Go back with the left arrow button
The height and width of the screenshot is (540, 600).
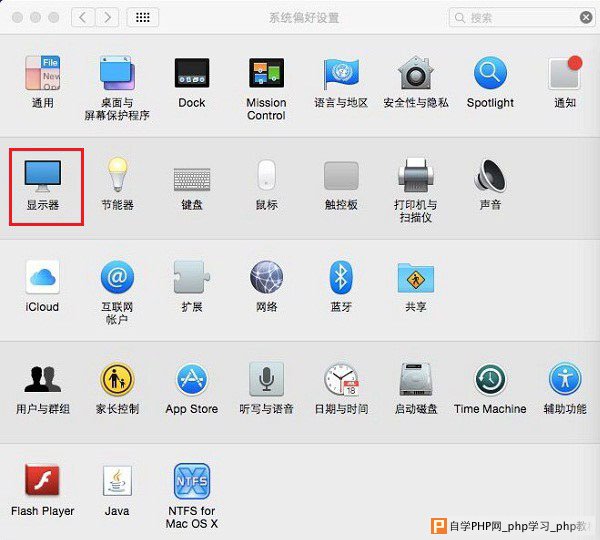coord(82,17)
